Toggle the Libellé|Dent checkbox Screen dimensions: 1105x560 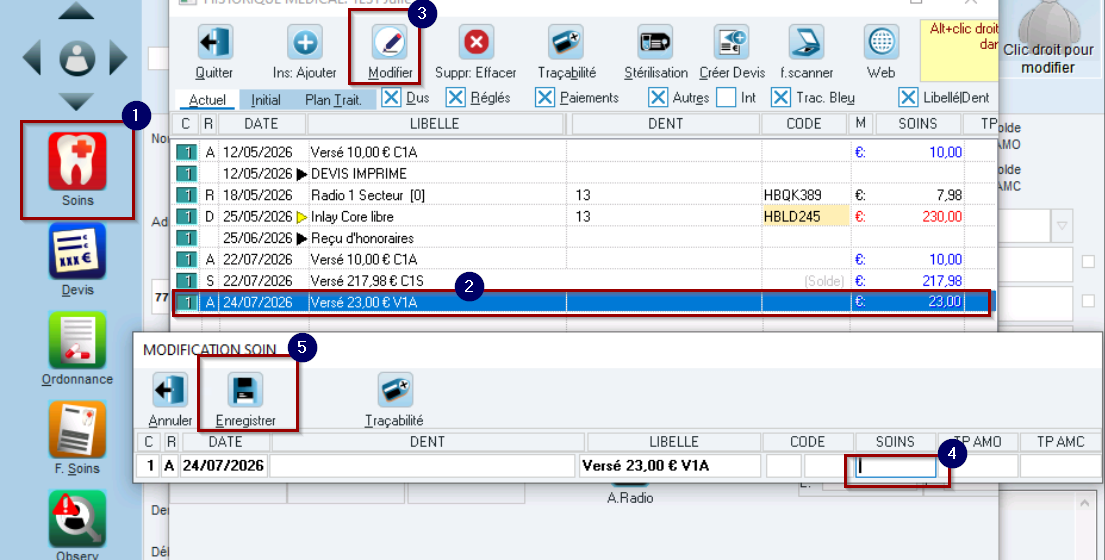(x=908, y=97)
